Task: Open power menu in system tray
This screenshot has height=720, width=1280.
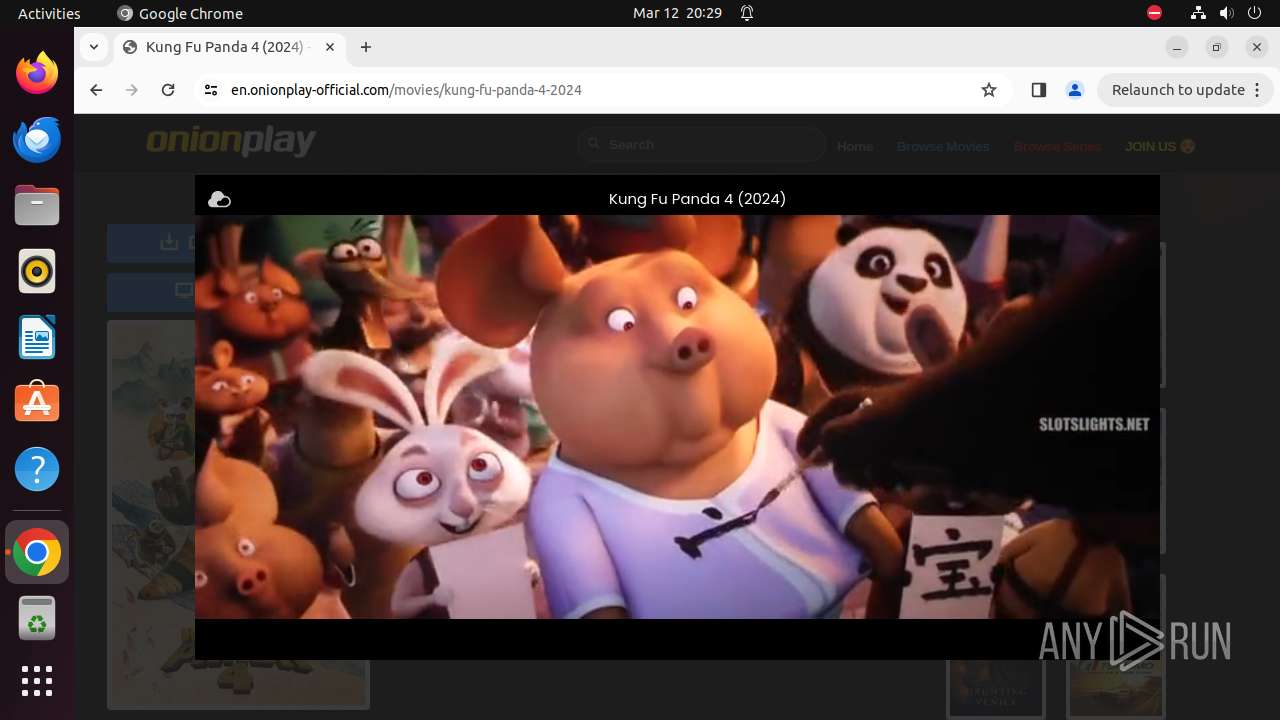Action: [x=1254, y=13]
